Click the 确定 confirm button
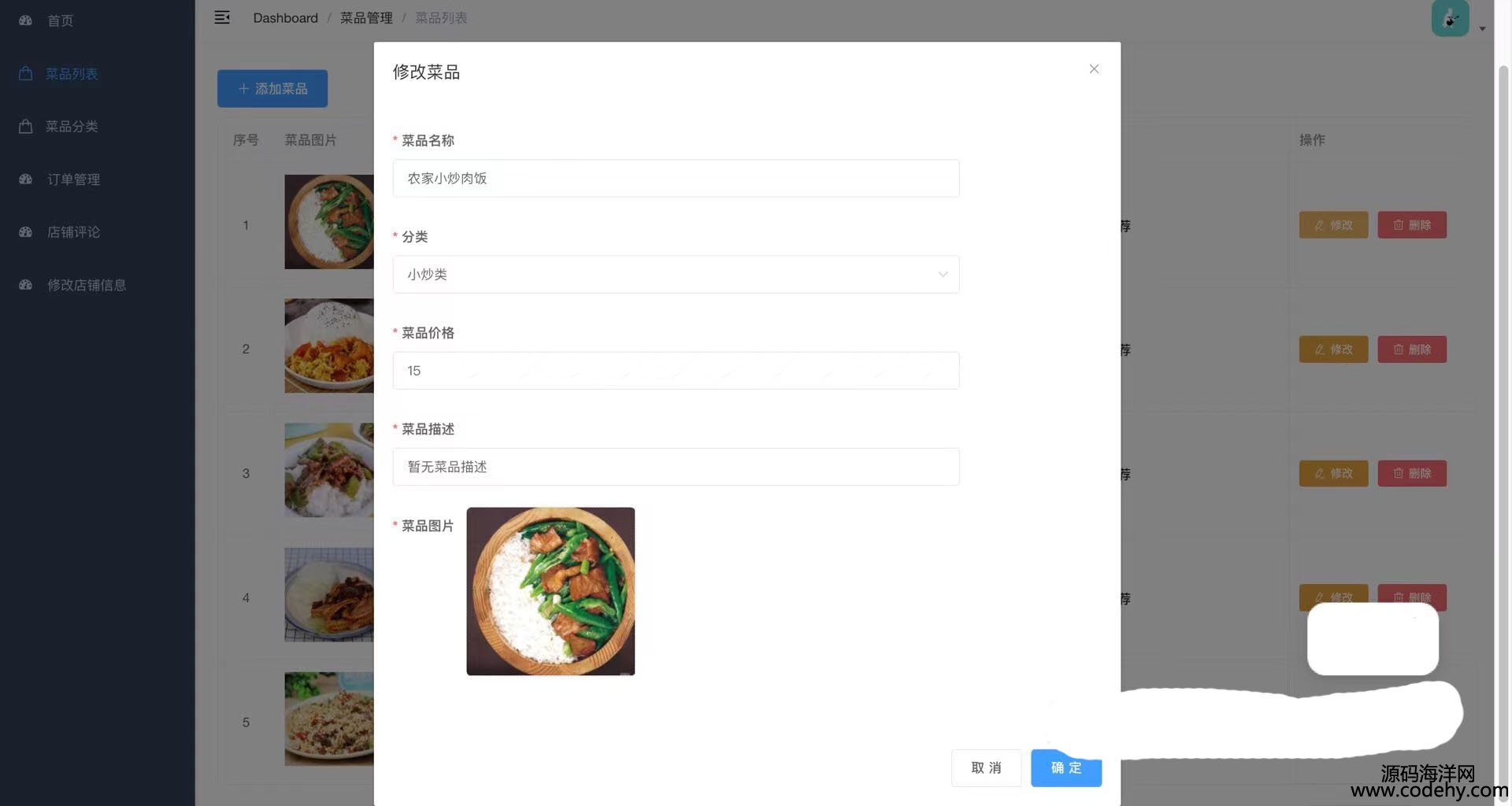 [1066, 768]
